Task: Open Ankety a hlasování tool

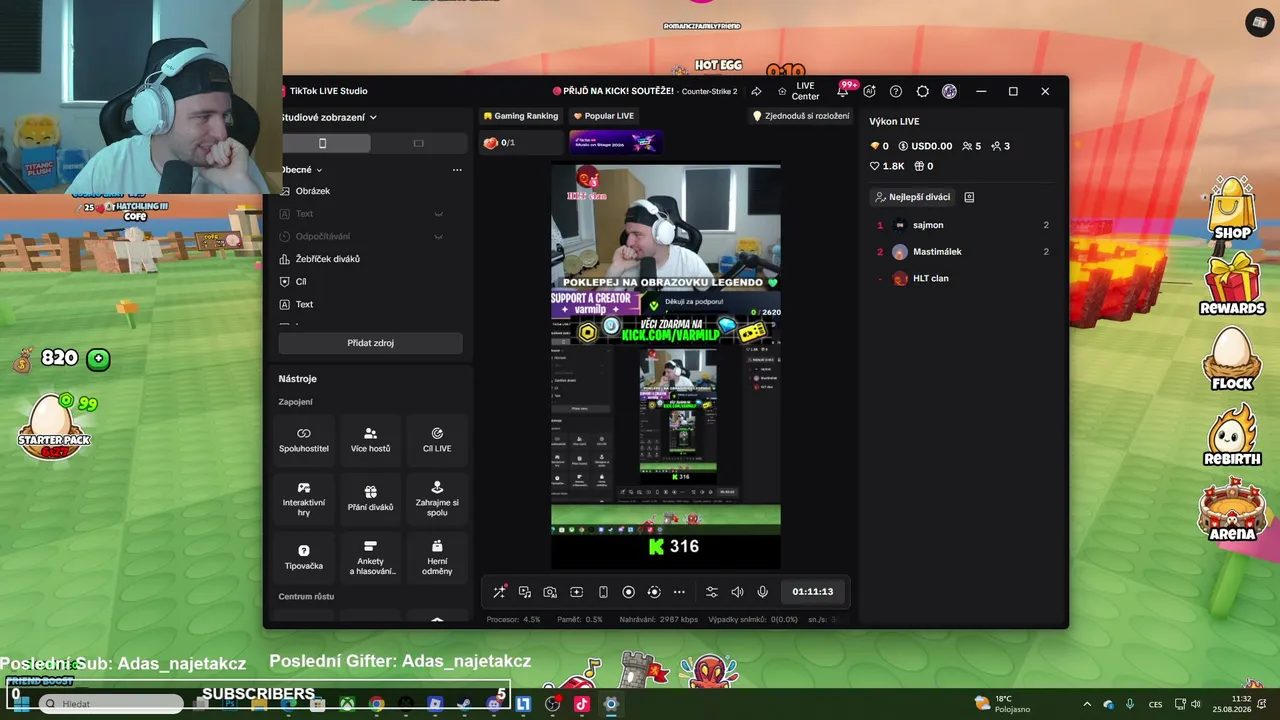Action: (x=370, y=557)
